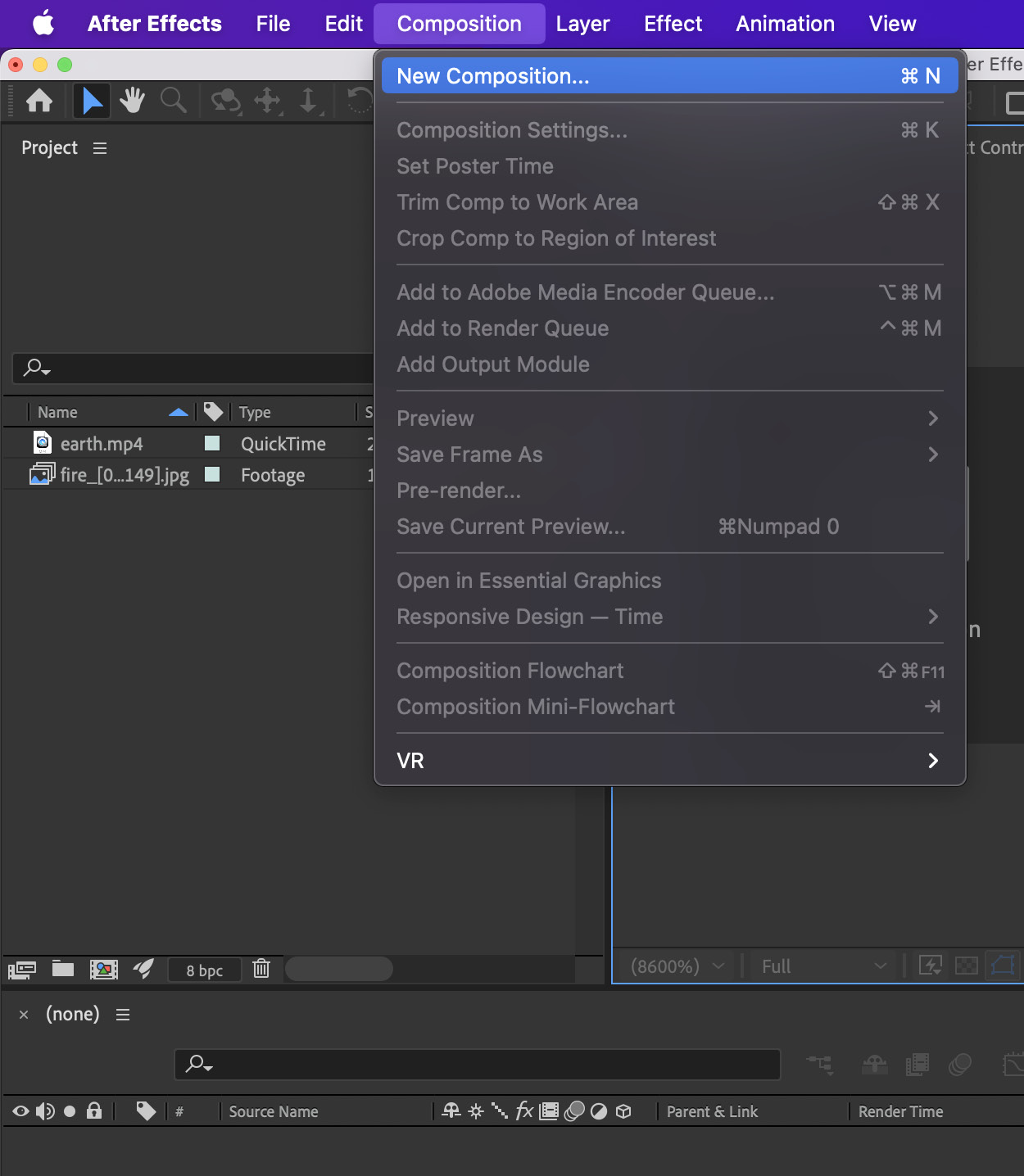Click the fire image sequence icon
Screen dimensions: 1024x1176
pos(42,474)
